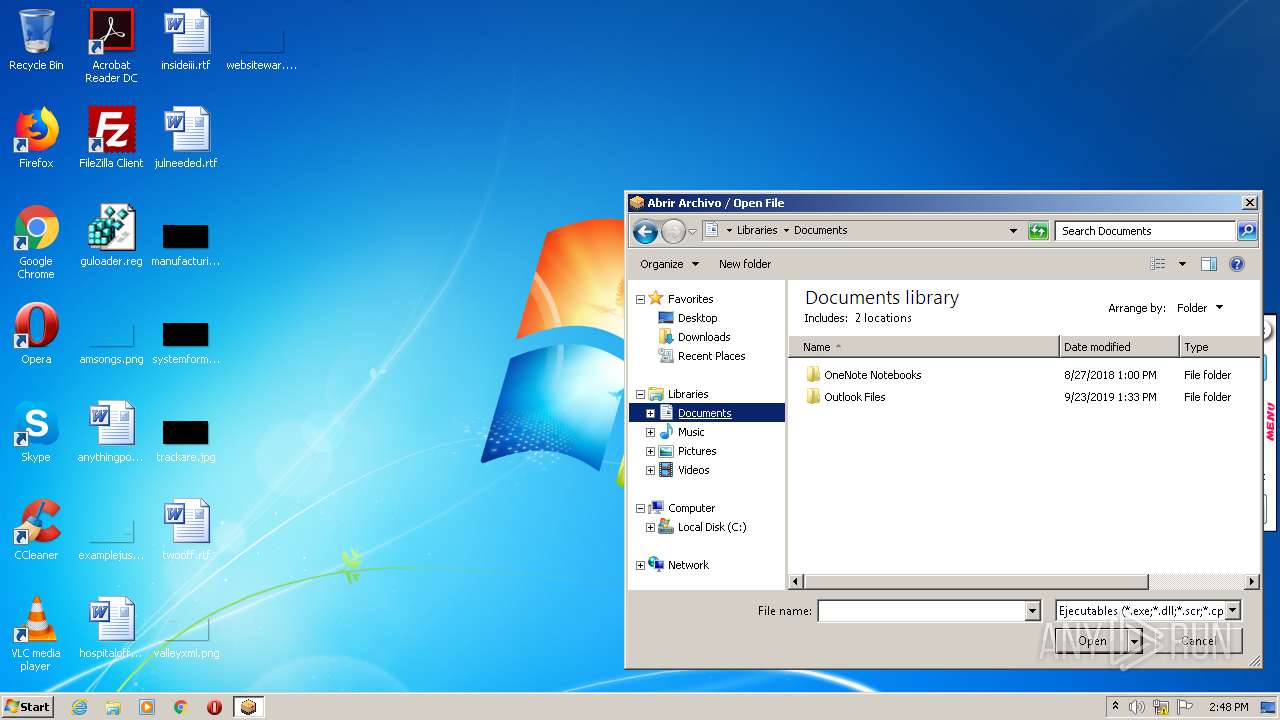Viewport: 1280px width, 720px height.
Task: Launch Skype desktop shortcut
Action: click(36, 432)
